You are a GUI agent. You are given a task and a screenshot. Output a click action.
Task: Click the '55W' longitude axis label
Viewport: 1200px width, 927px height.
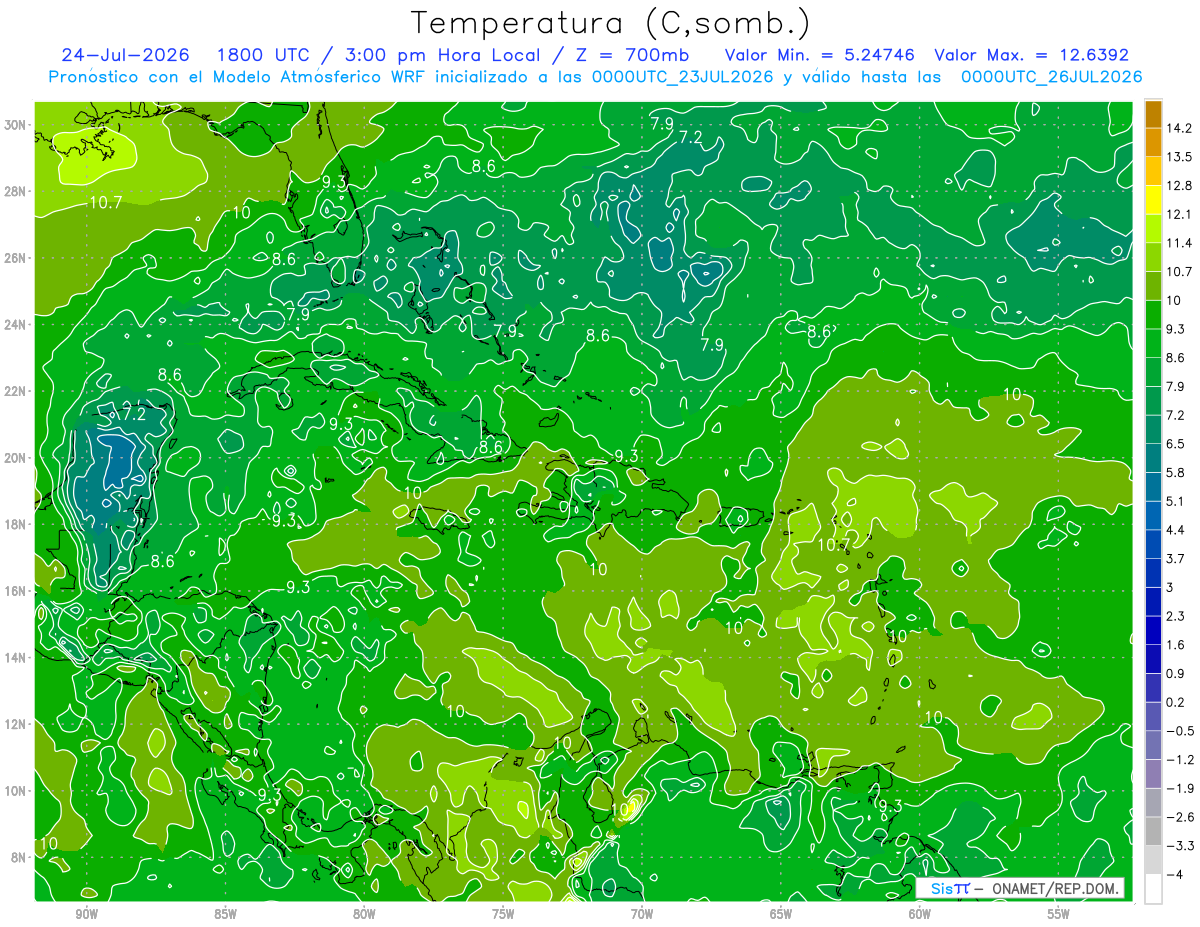[1059, 914]
